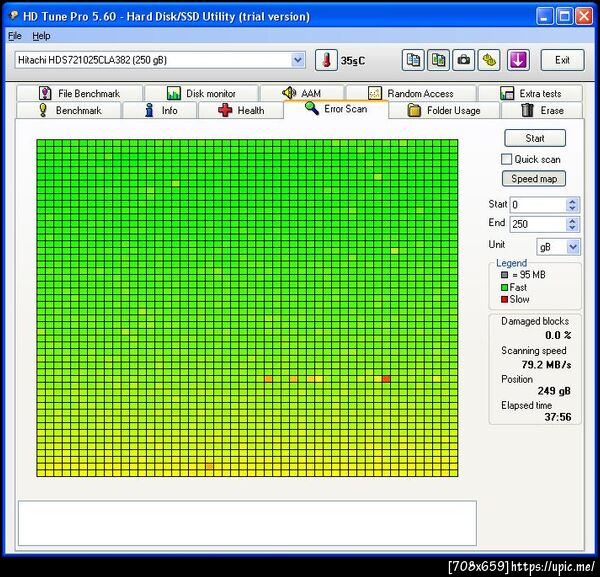Viewport: 600px width, 577px height.
Task: Increase the Start value with up arrow
Action: (572, 201)
